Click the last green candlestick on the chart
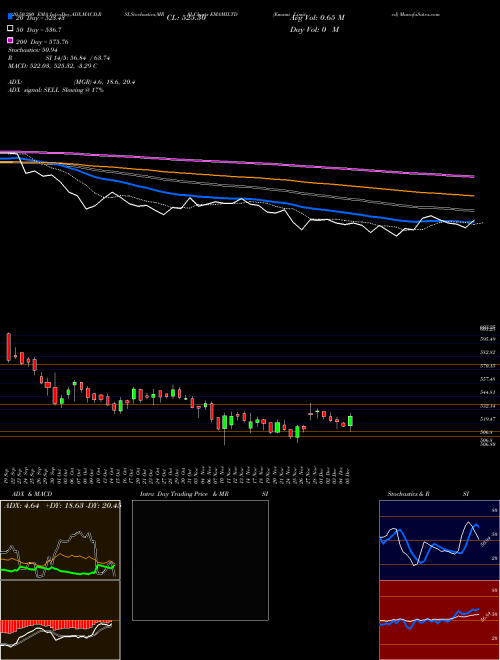This screenshot has width=500, height=660. pos(350,421)
